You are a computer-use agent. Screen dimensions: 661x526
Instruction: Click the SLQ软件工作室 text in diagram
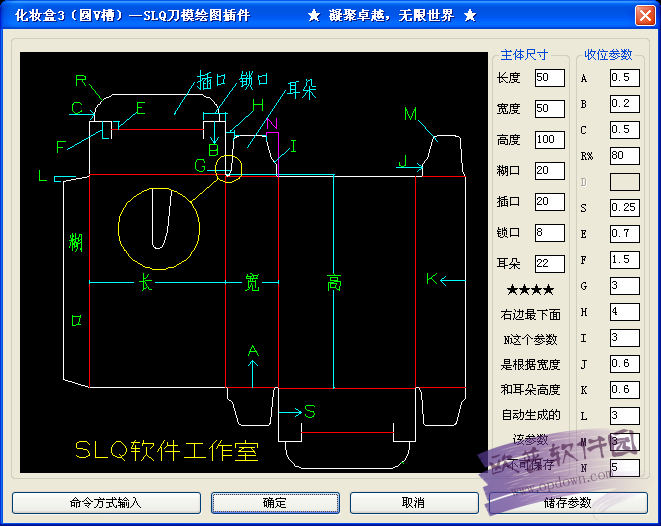click(167, 451)
